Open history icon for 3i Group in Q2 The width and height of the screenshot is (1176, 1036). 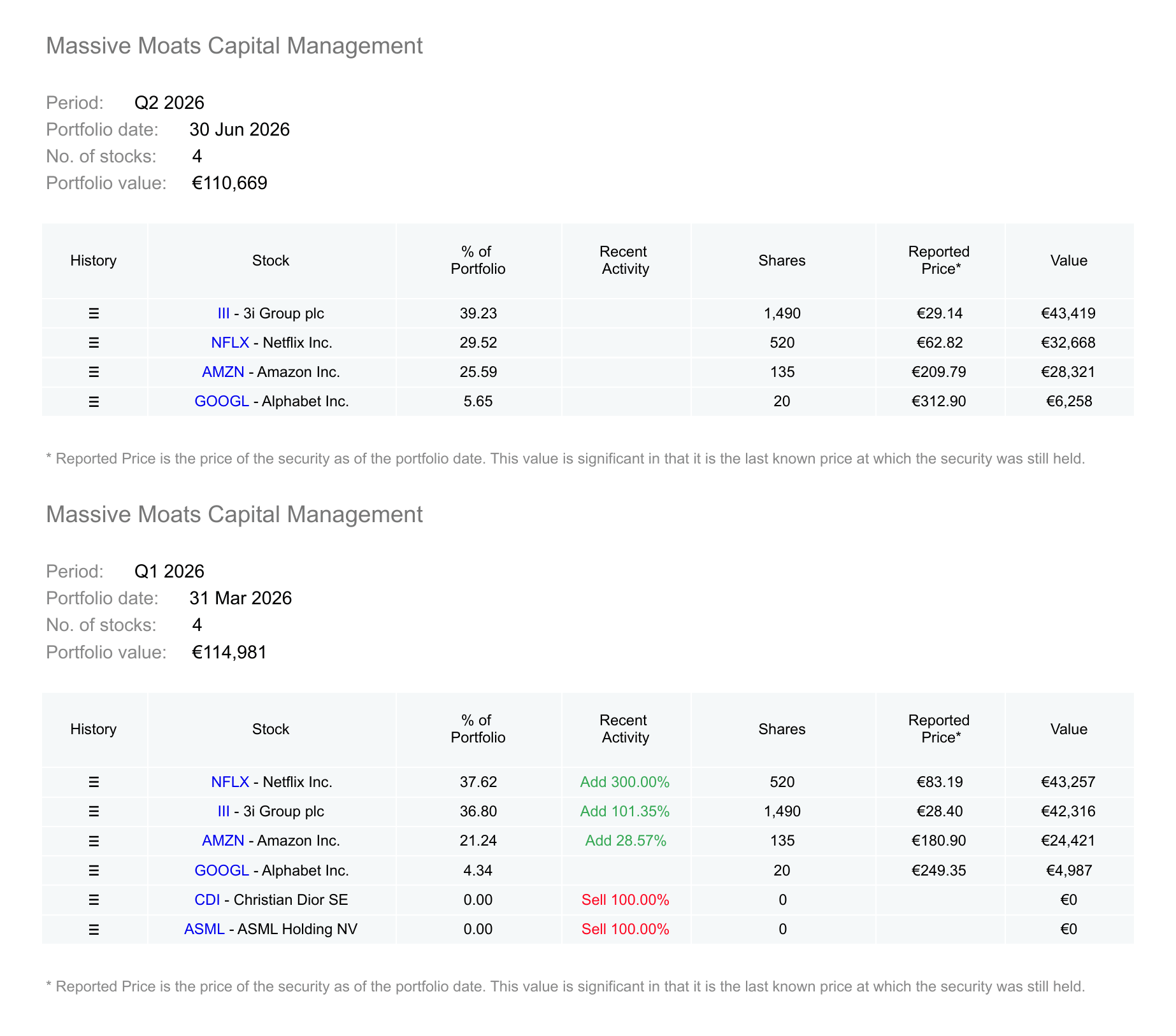tap(94, 313)
